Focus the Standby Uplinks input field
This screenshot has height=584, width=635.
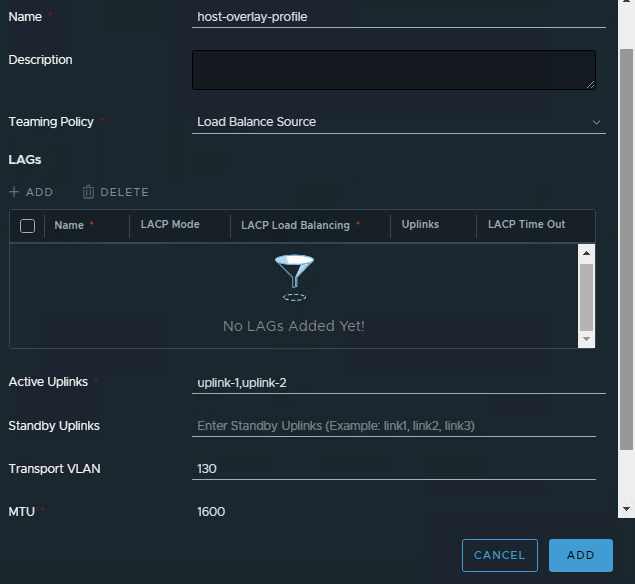[394, 426]
